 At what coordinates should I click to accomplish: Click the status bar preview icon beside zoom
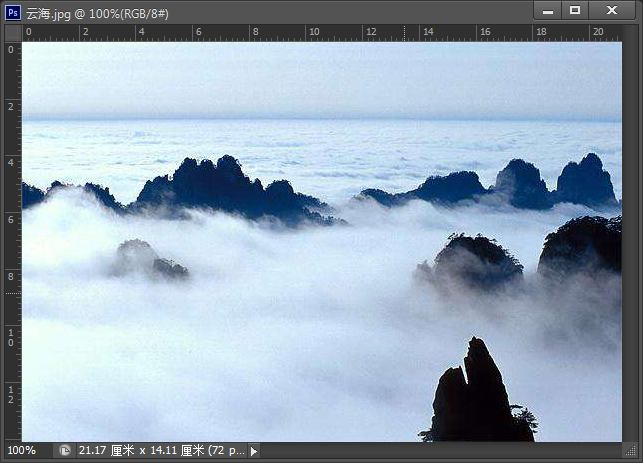(x=65, y=451)
